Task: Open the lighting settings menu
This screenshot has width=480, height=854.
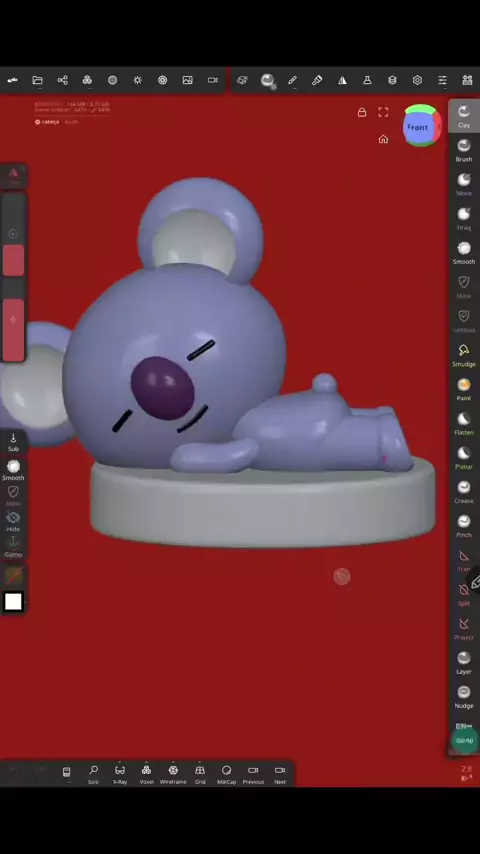Action: click(x=137, y=80)
